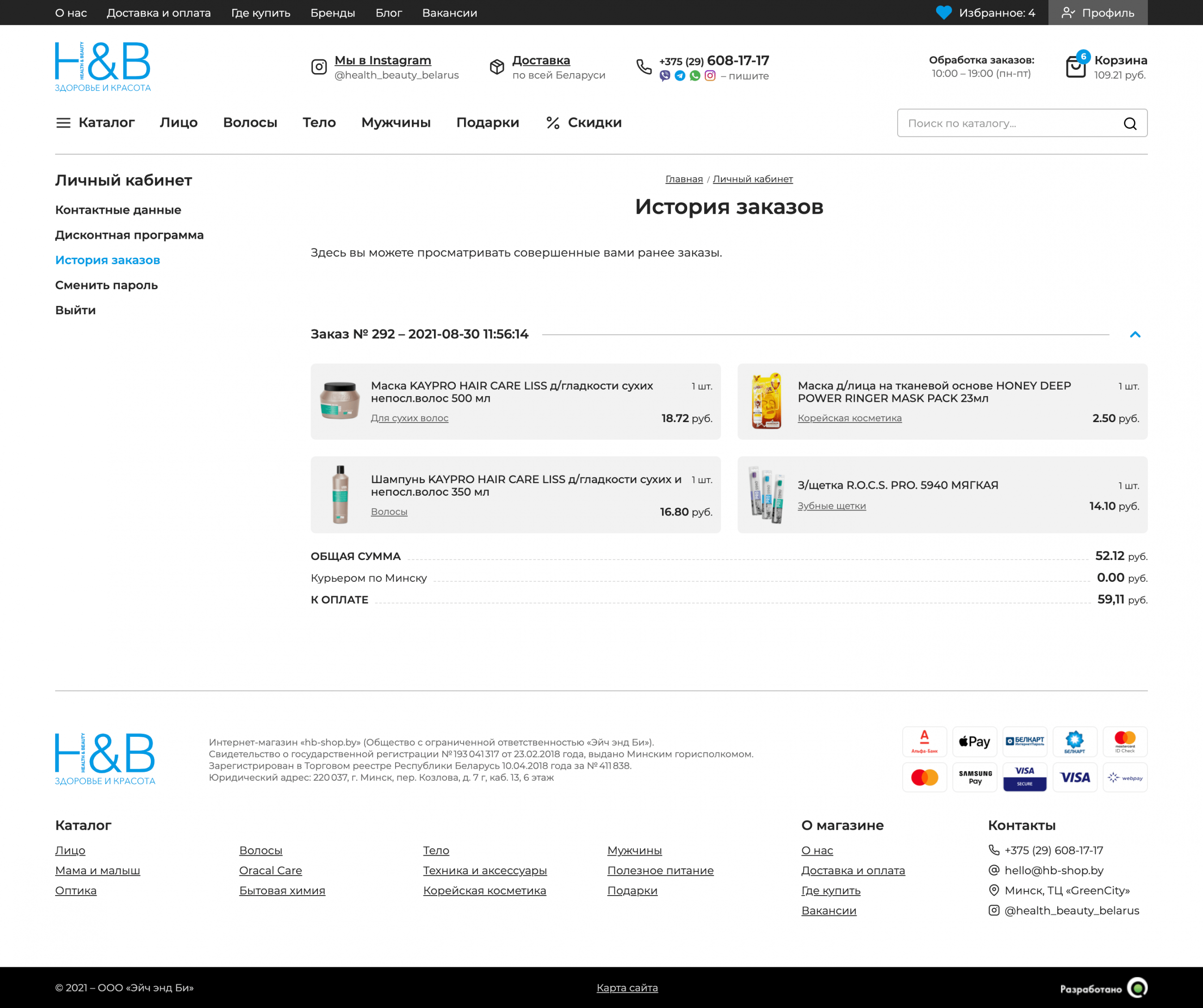Screen dimensions: 1203x1008
Task: Open small Instagram icon under phone number
Action: [x=710, y=75]
